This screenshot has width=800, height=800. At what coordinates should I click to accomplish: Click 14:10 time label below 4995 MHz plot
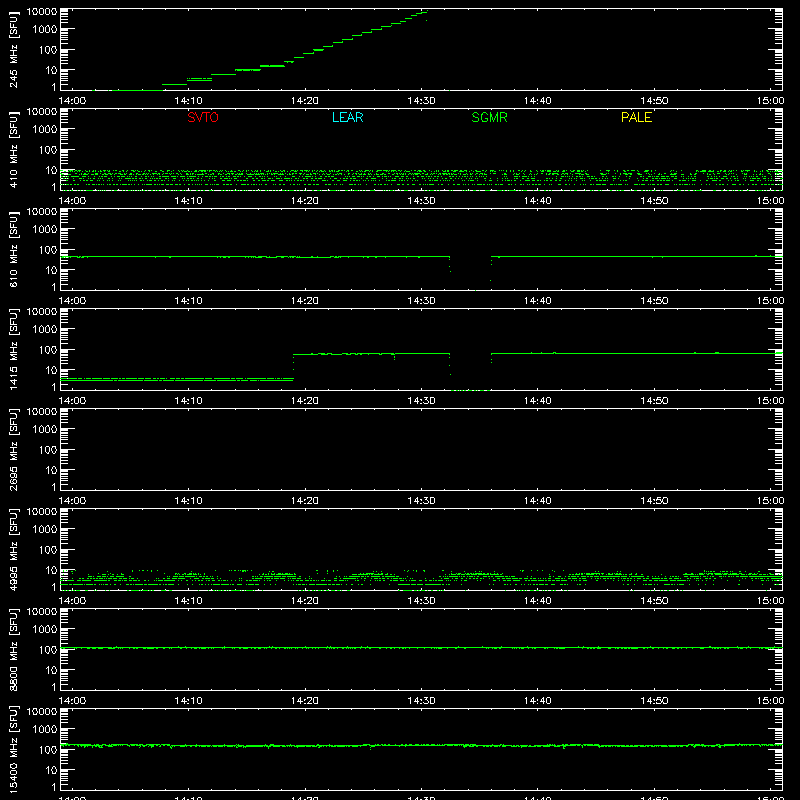click(188, 601)
